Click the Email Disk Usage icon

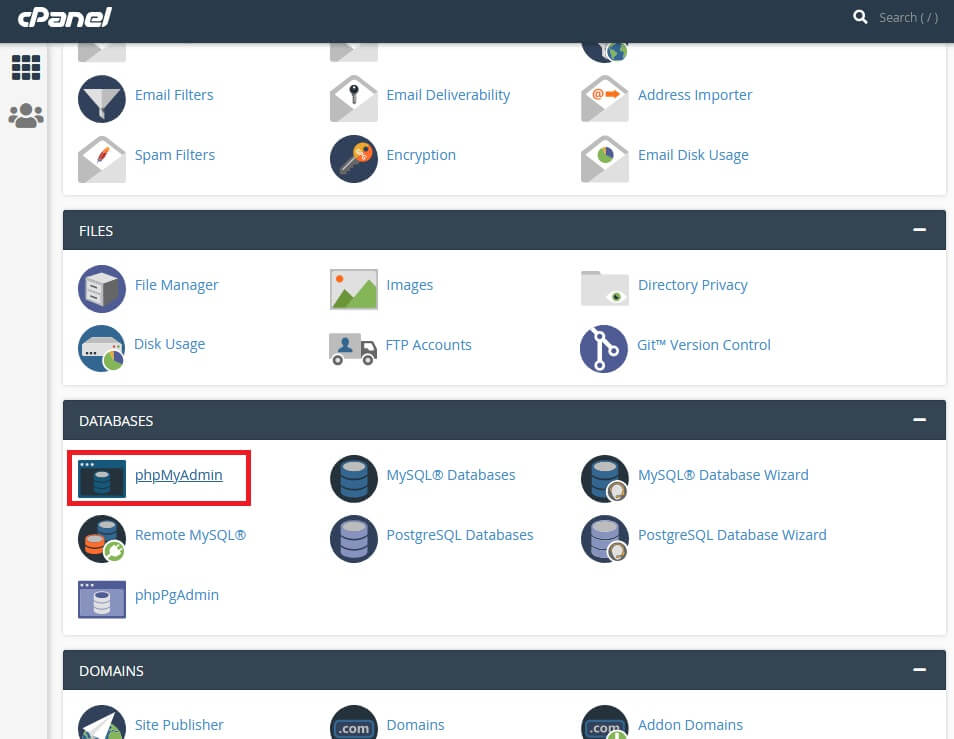point(605,159)
